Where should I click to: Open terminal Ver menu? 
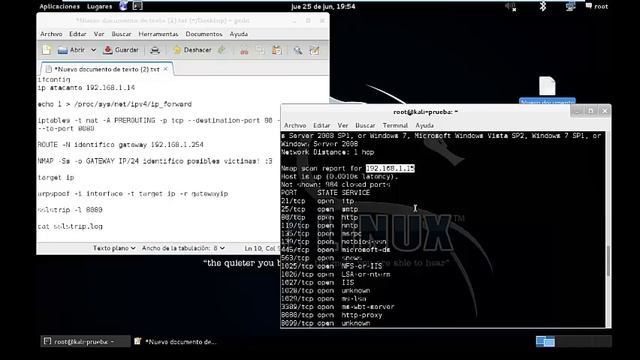click(343, 125)
